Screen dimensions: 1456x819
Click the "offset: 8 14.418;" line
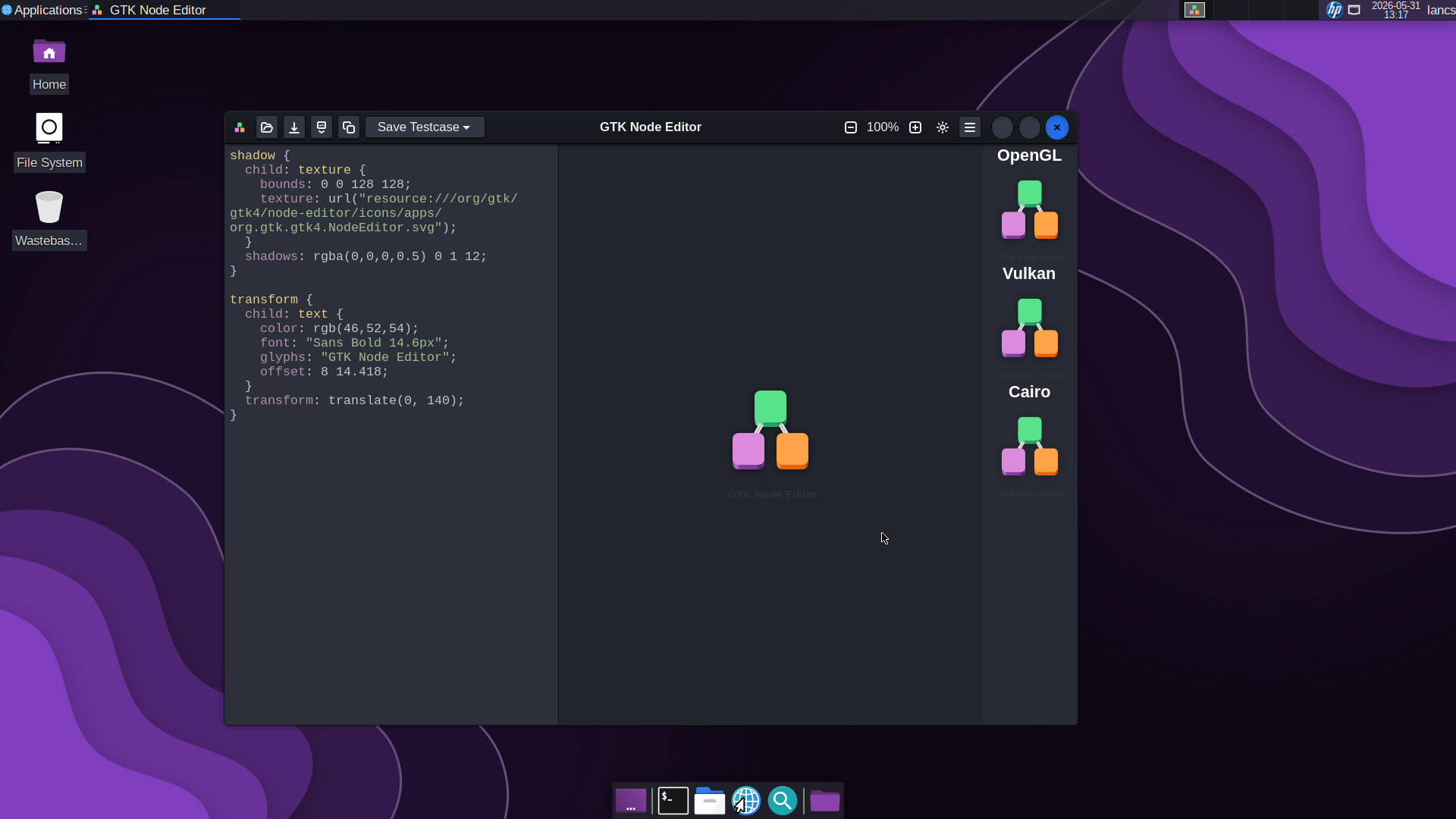pos(324,372)
